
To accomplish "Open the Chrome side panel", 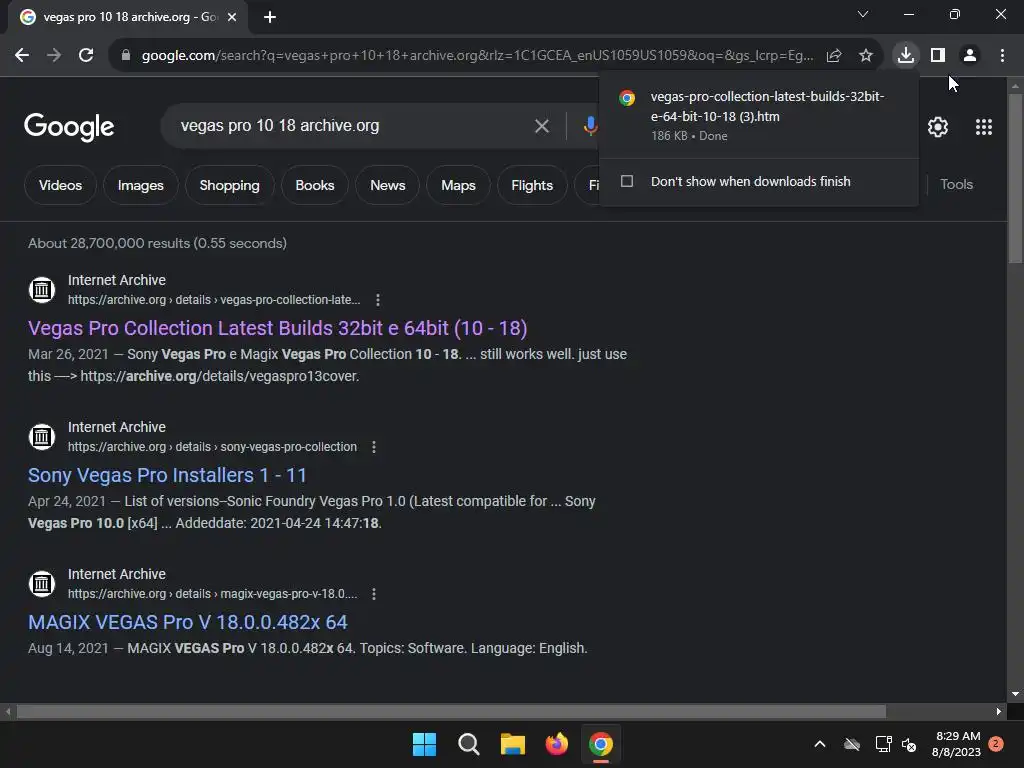I will tap(938, 56).
